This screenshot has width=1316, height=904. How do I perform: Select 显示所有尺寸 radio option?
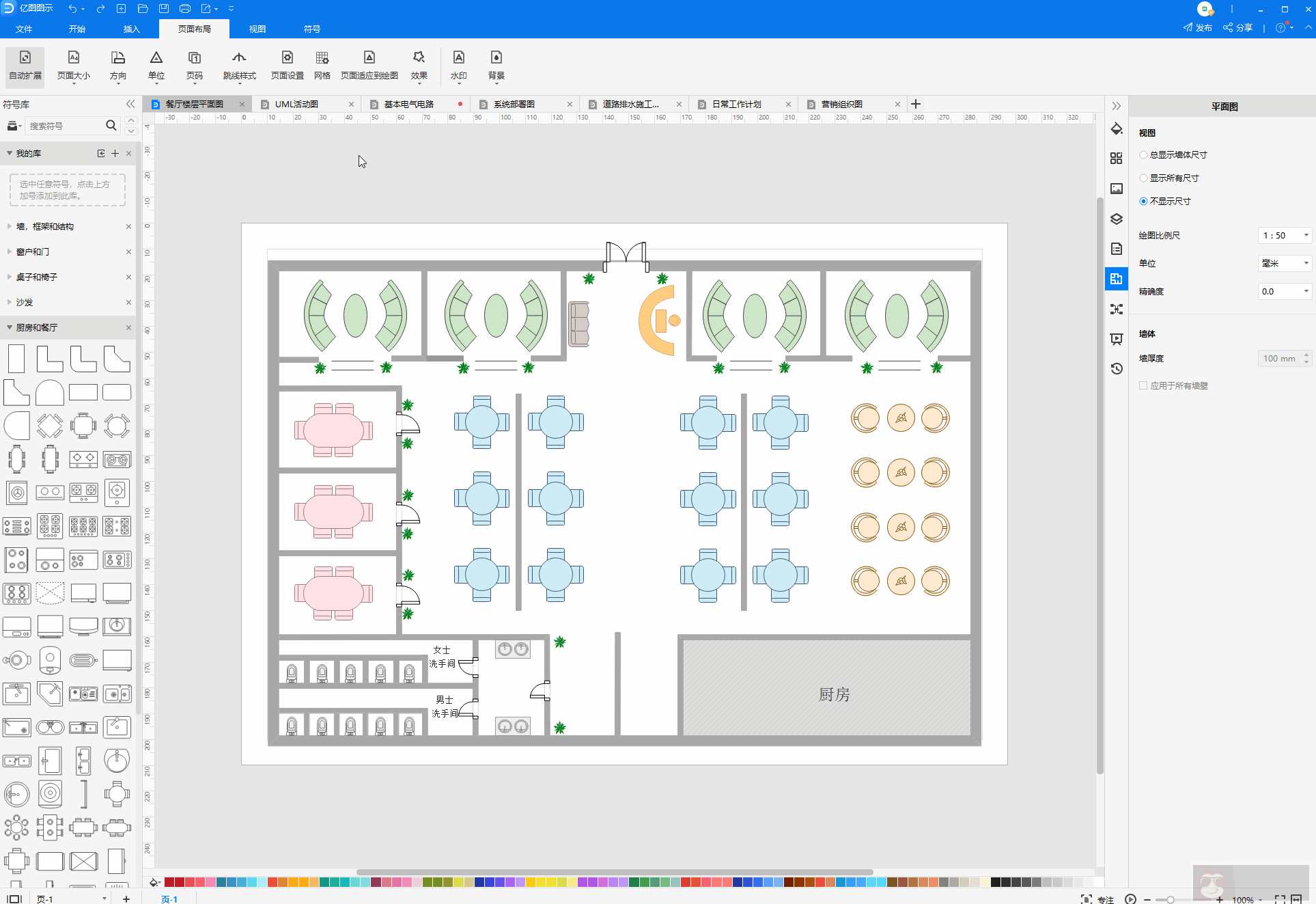(x=1144, y=178)
